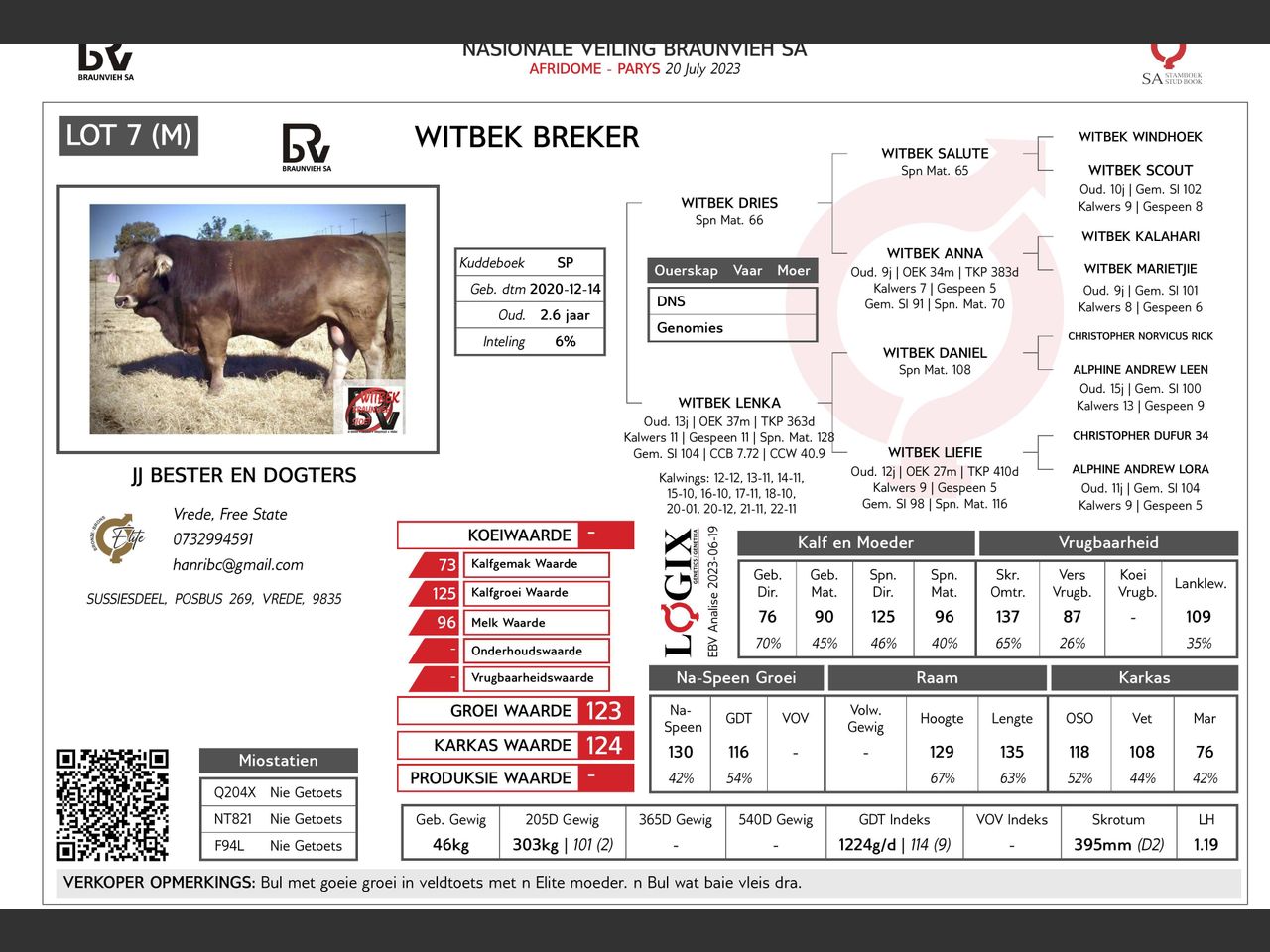Click the red KOEIWAARDE bar
This screenshot has width=1270, height=952.
[x=515, y=535]
